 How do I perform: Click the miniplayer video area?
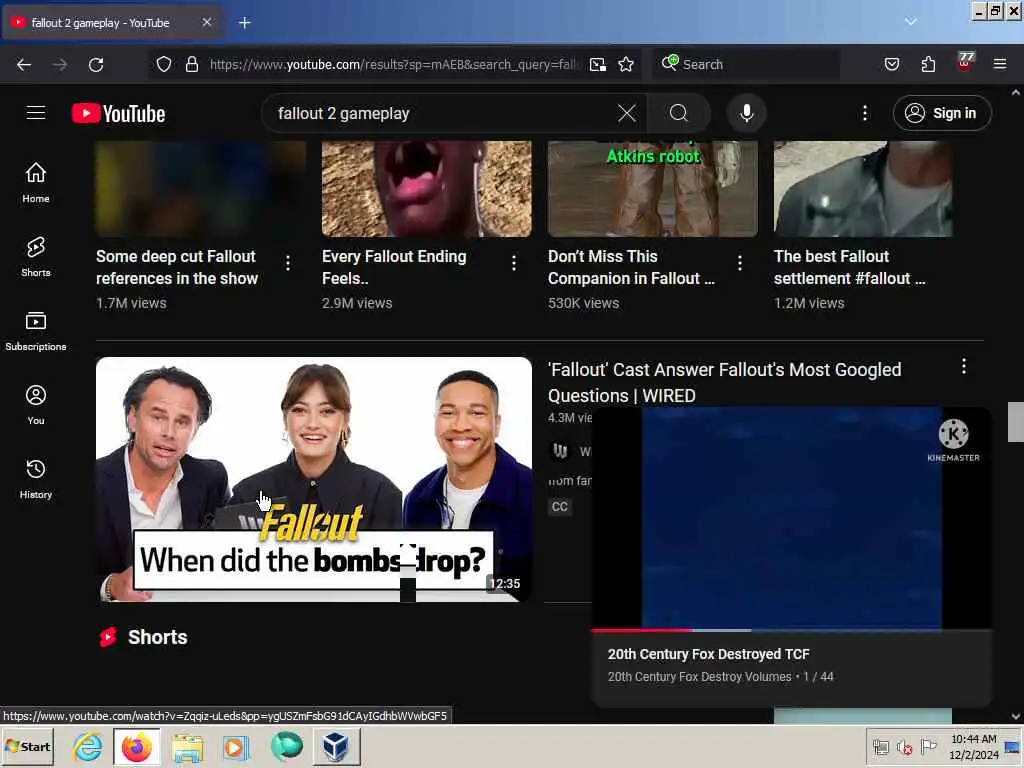pos(792,518)
